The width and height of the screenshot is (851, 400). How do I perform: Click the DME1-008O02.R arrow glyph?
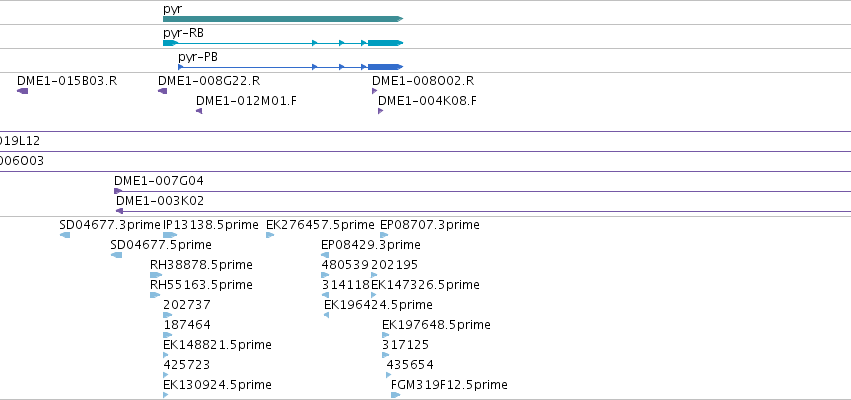tap(374, 91)
